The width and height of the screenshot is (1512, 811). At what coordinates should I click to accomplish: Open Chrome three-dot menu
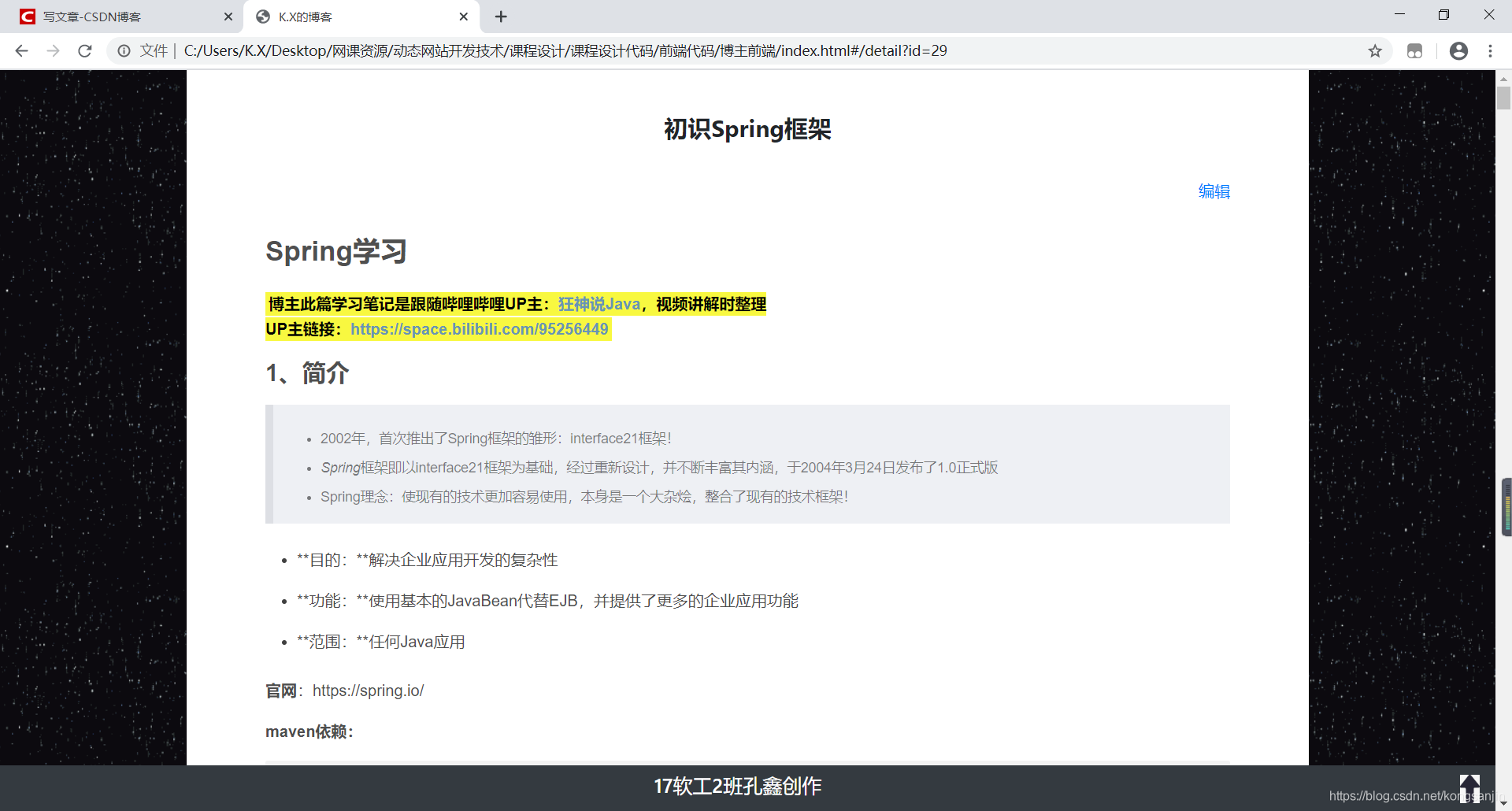(x=1490, y=51)
